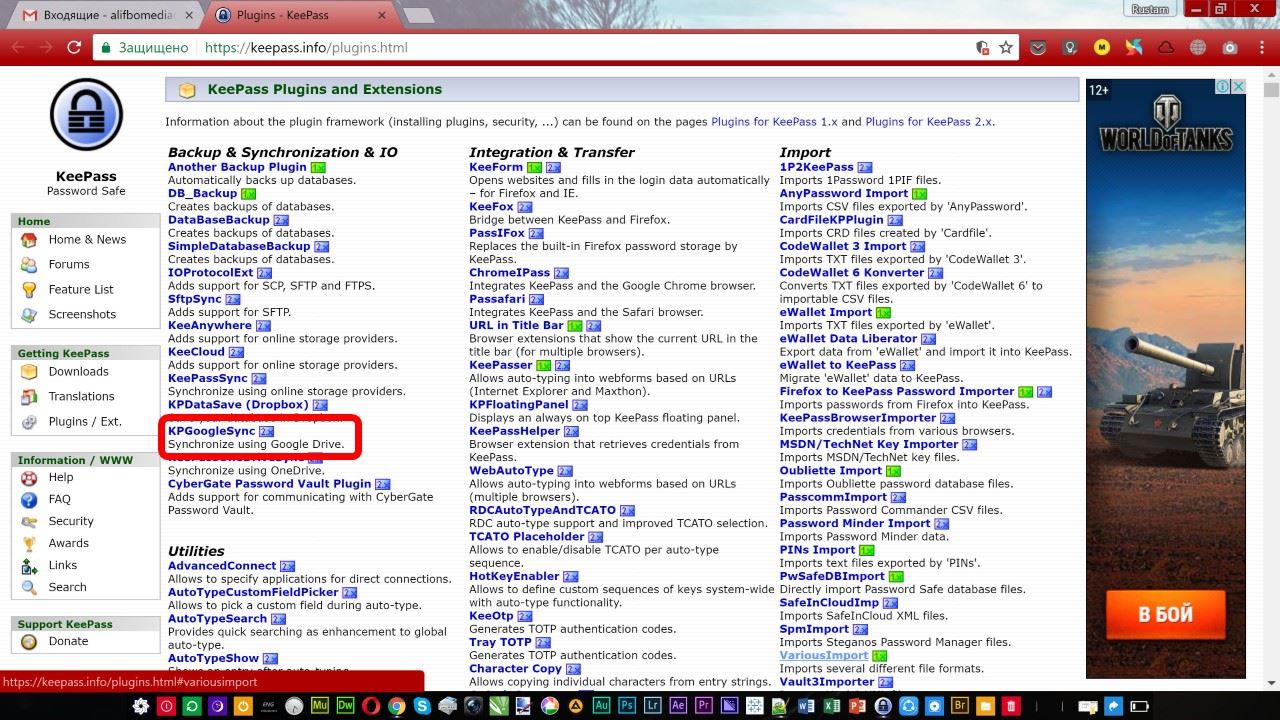Bookmark this page with the star icon
Image resolution: width=1280 pixels, height=720 pixels.
(1006, 47)
